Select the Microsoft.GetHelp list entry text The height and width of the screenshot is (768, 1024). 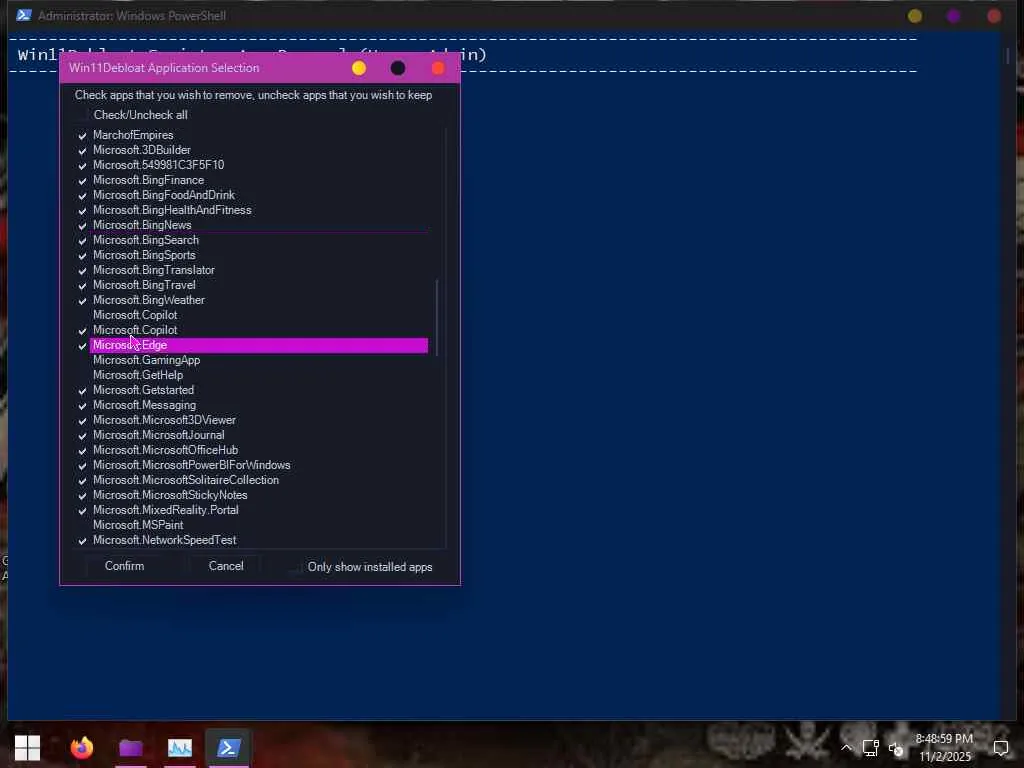(x=138, y=375)
